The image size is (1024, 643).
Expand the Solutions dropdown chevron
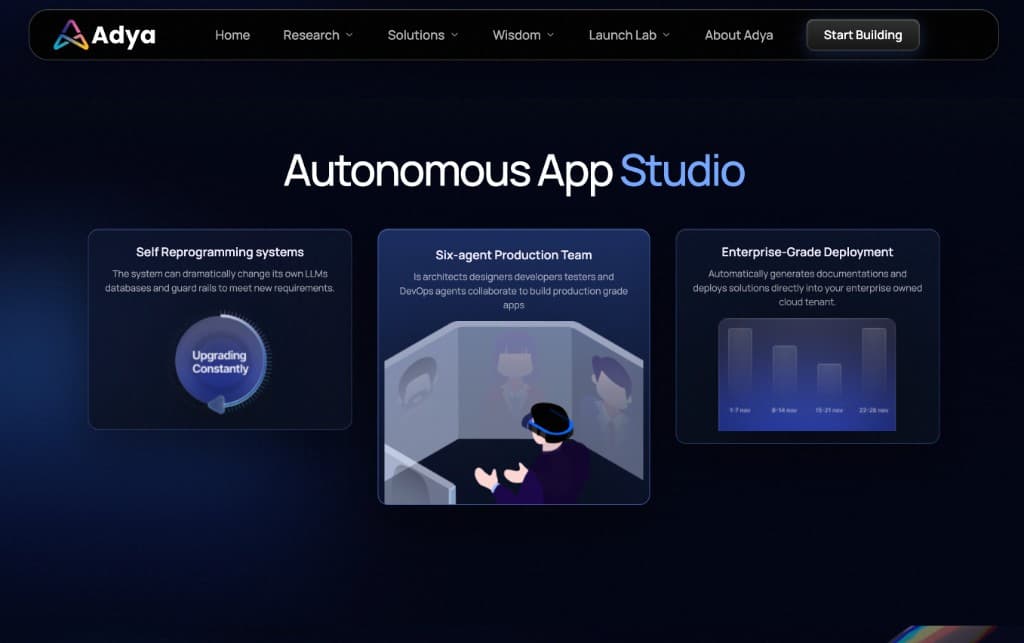point(455,35)
